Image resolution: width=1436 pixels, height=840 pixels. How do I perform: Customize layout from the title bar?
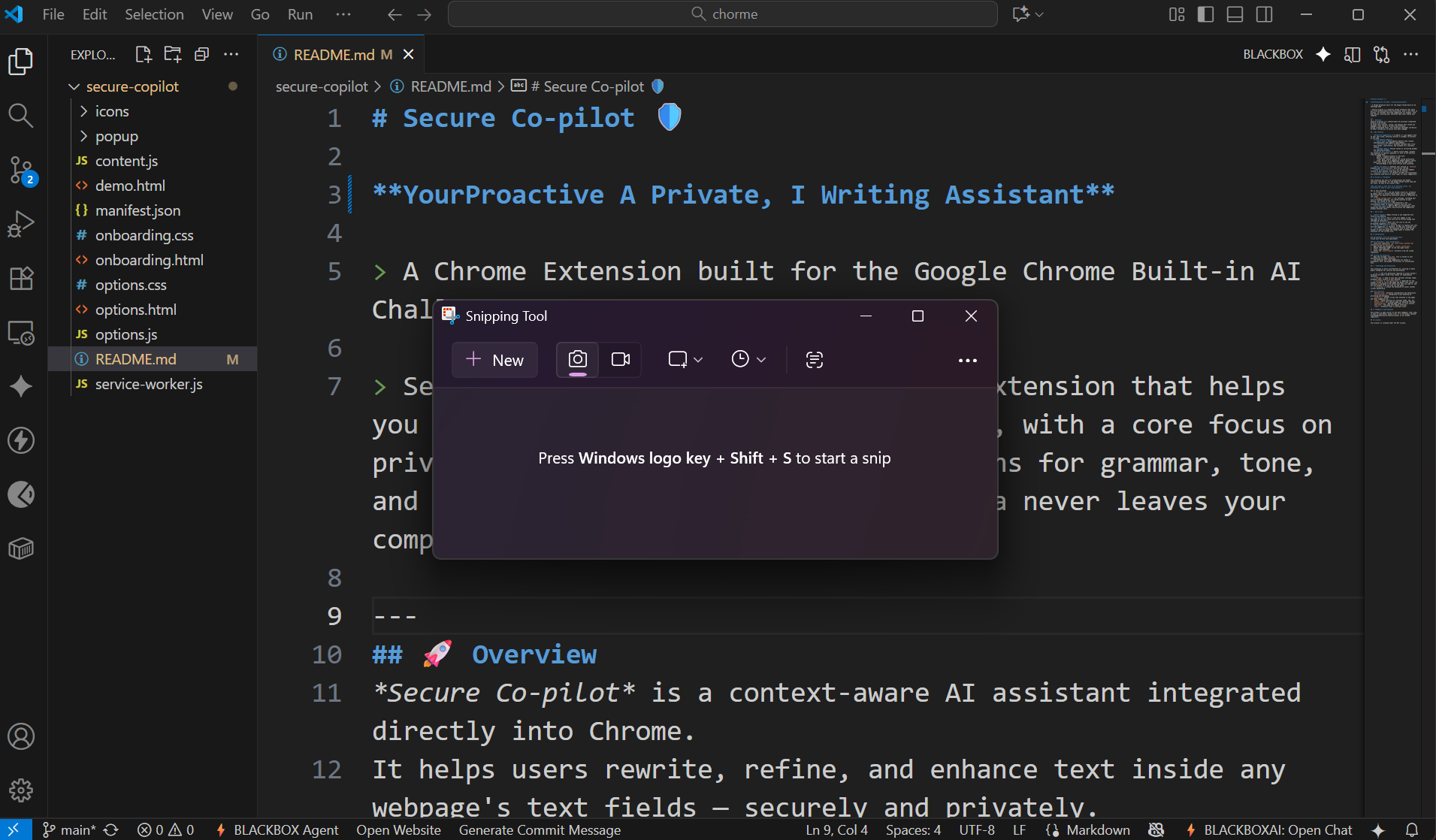(x=1177, y=14)
